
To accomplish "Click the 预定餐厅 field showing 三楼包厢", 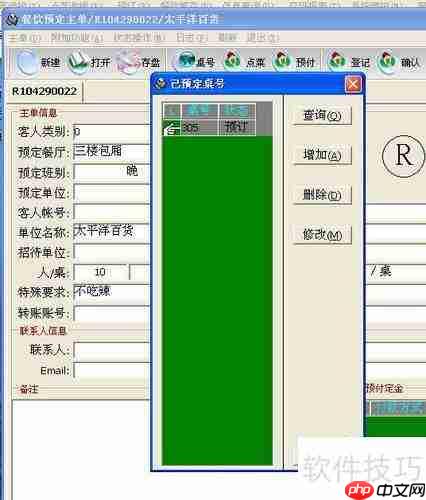I will tap(112, 152).
